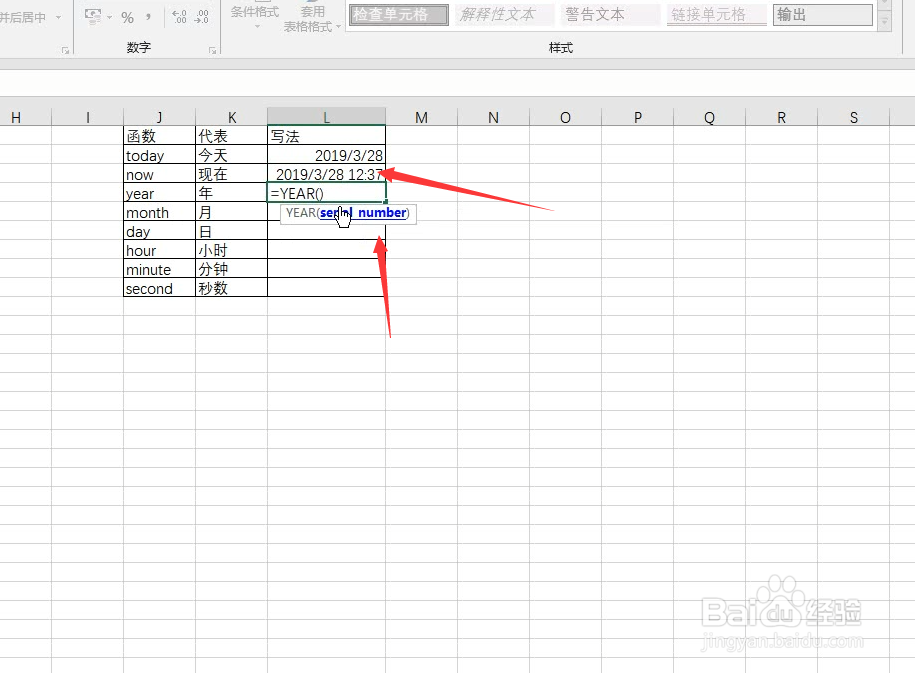
Task: Select the cell containing 秒数
Action: 232,288
